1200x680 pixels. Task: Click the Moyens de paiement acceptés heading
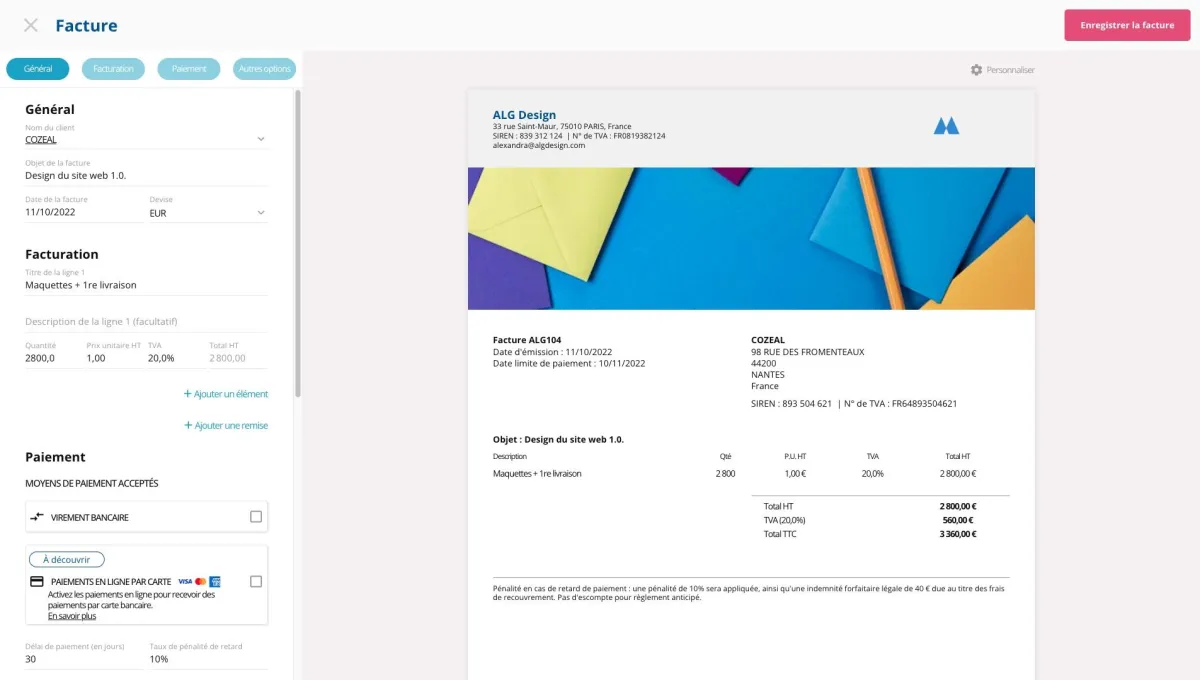point(92,483)
